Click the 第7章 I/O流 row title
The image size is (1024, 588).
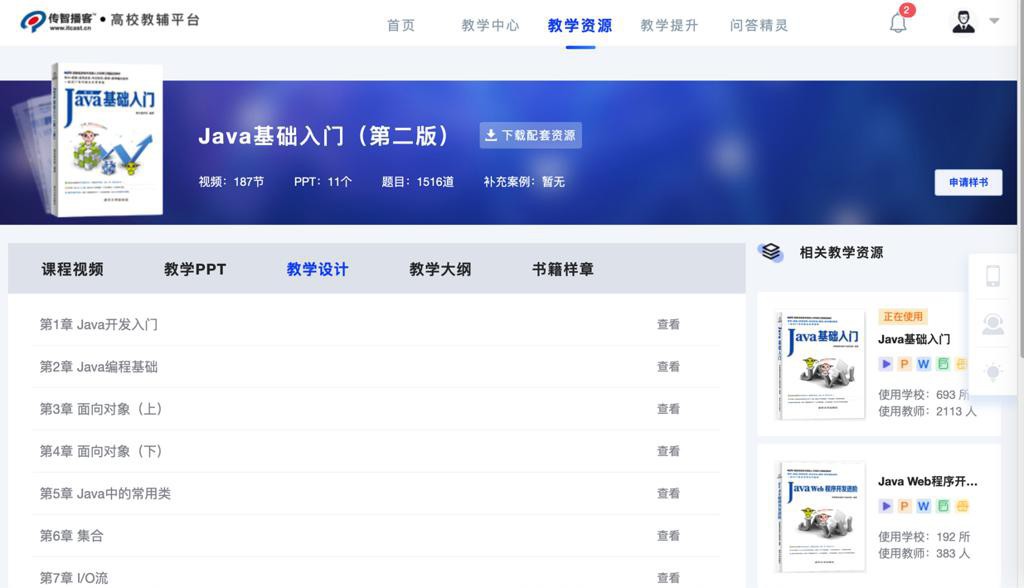74,578
